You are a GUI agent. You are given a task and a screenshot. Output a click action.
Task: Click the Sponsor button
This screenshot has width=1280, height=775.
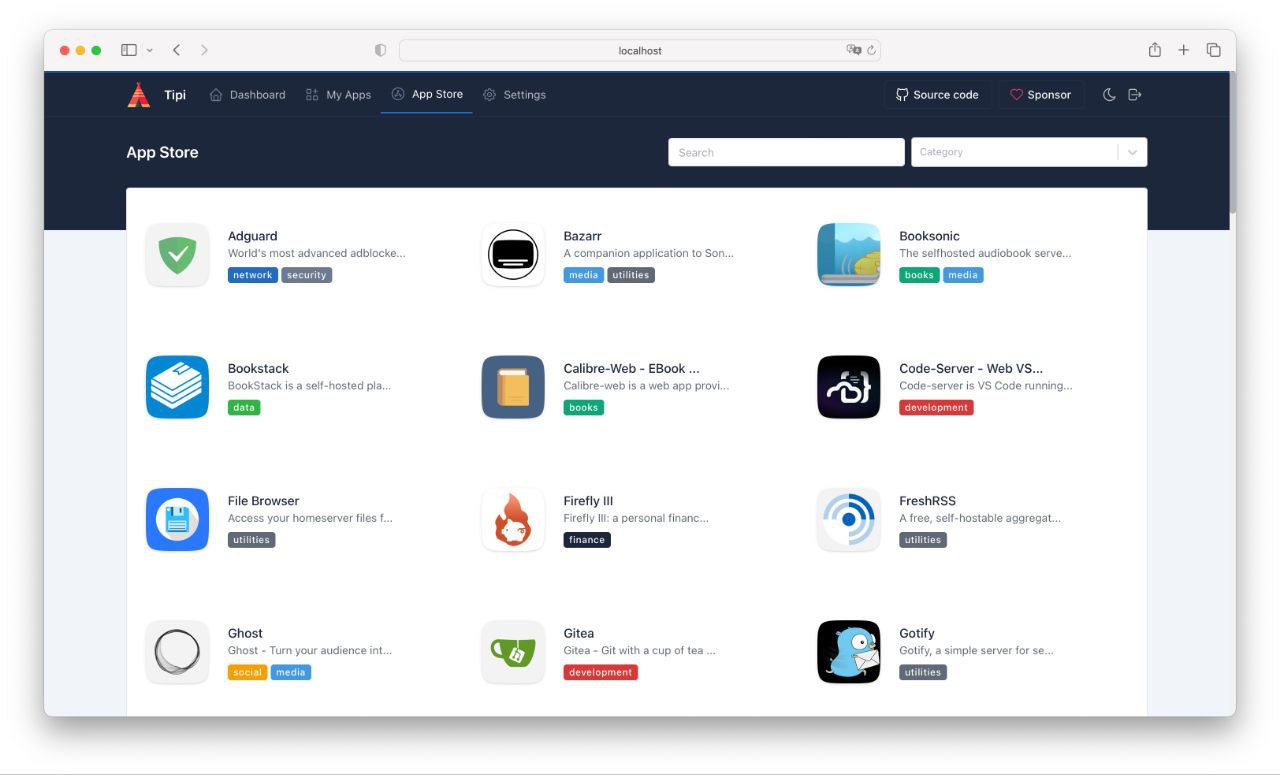pos(1040,95)
